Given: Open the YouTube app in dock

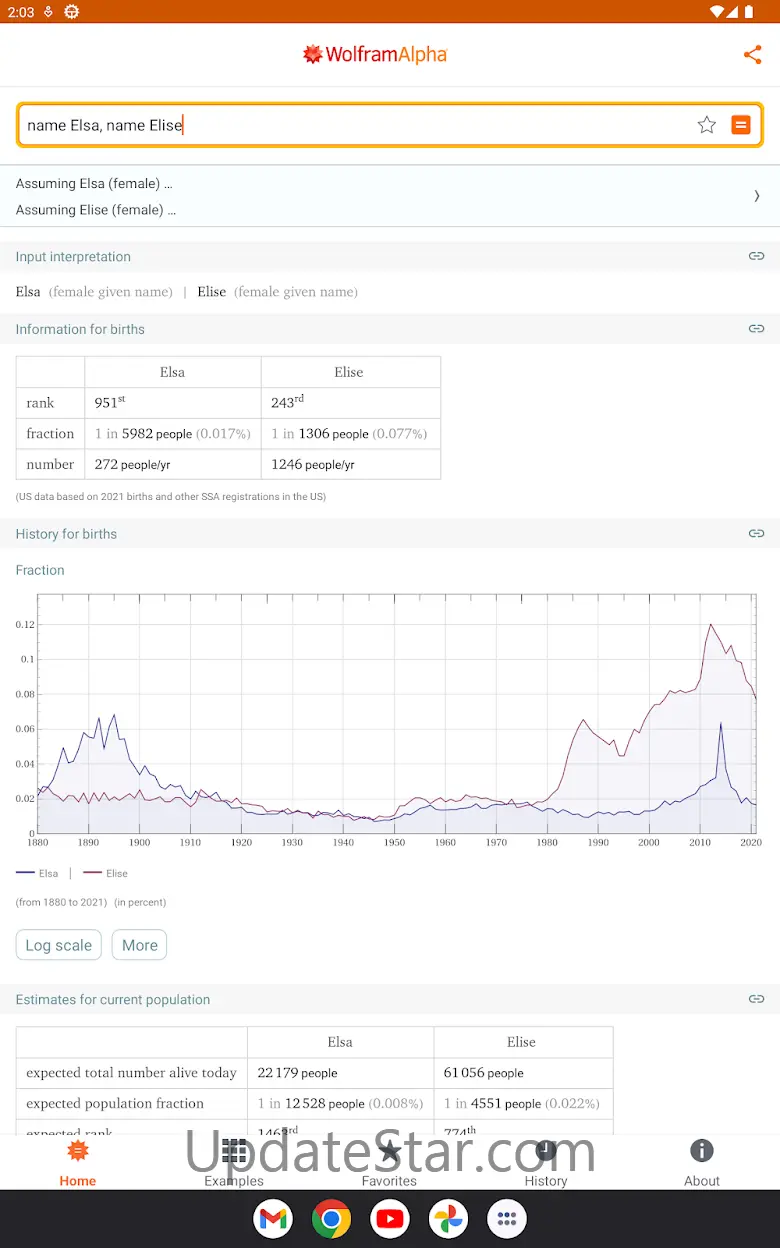Looking at the screenshot, I should pos(390,1219).
